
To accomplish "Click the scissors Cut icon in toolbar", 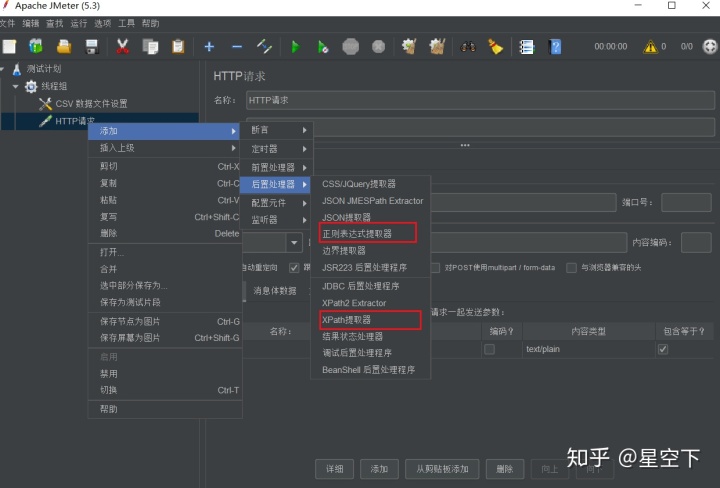I will tap(122, 46).
